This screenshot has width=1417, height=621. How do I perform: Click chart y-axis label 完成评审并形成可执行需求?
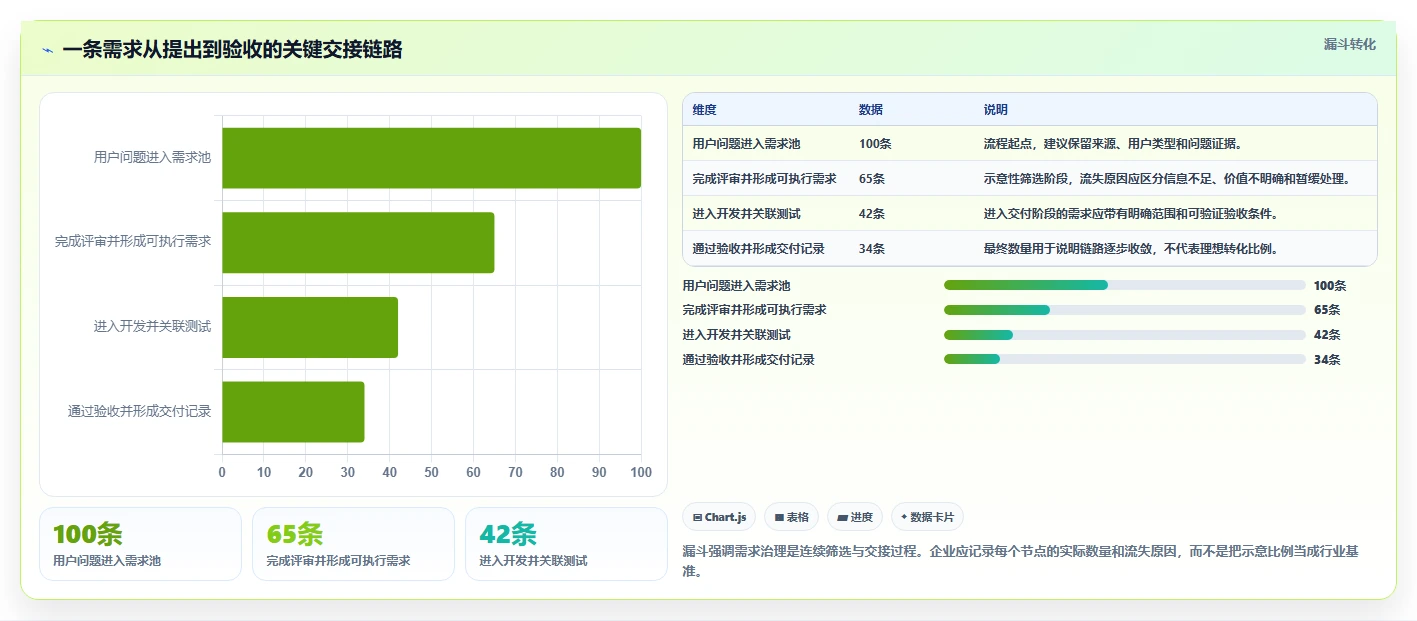click(133, 242)
